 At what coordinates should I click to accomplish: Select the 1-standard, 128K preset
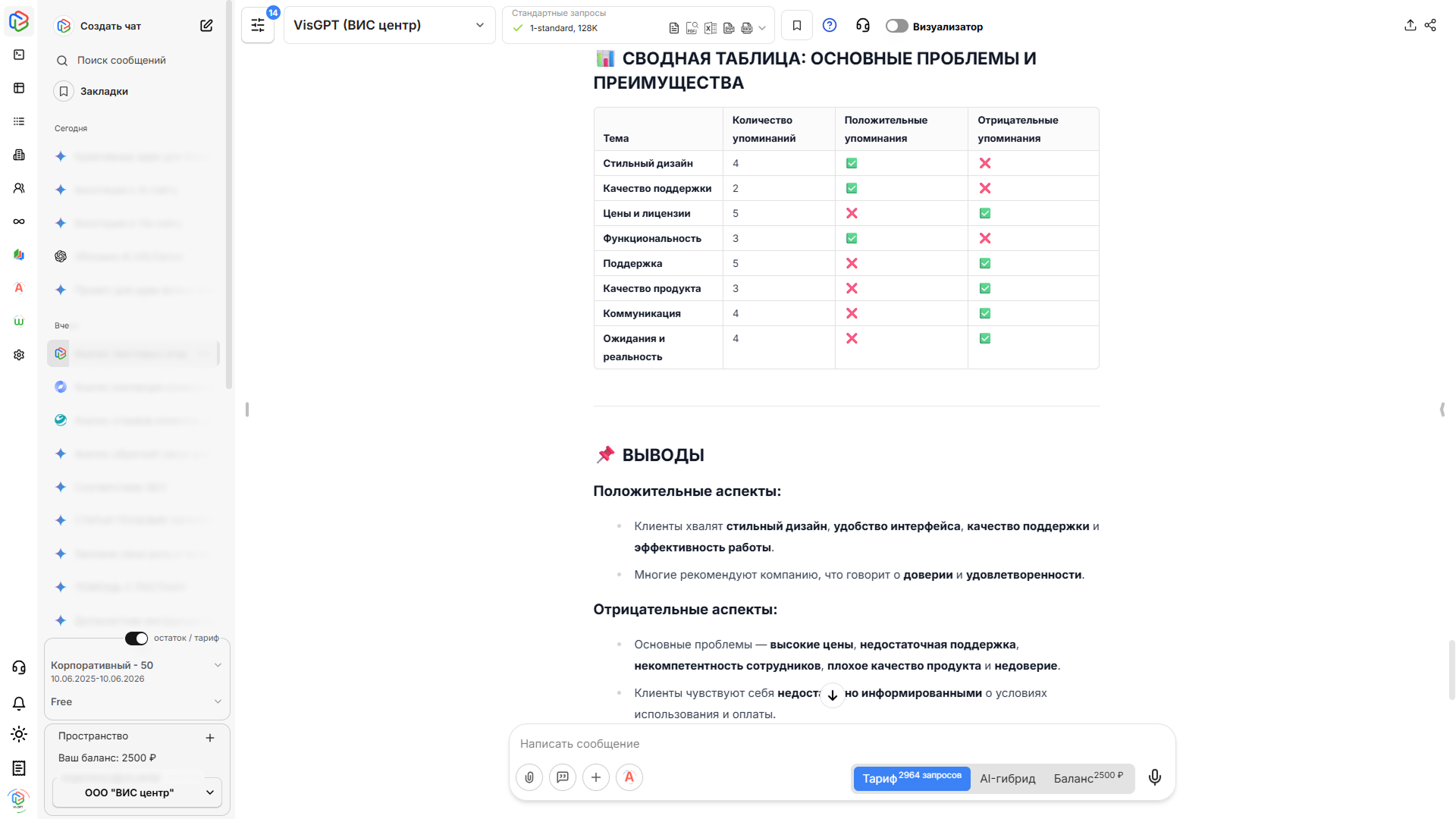[561, 28]
